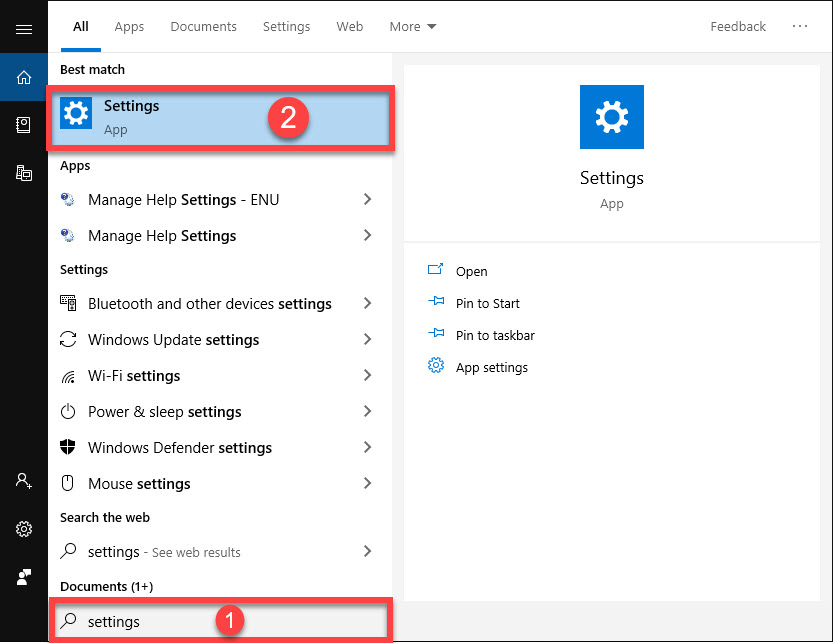Click the search box magnifier icon
Screen dimensions: 833x643
click(x=69, y=620)
